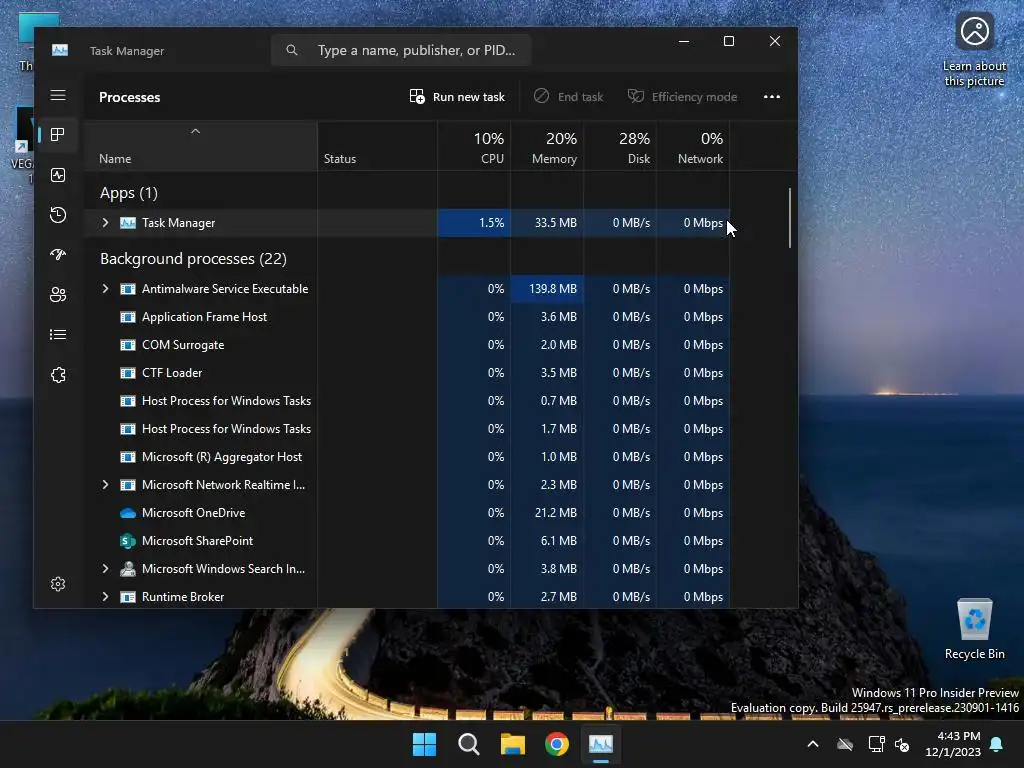Click the Microsoft SharePoint process icon
This screenshot has width=1024, height=768.
[128, 541]
